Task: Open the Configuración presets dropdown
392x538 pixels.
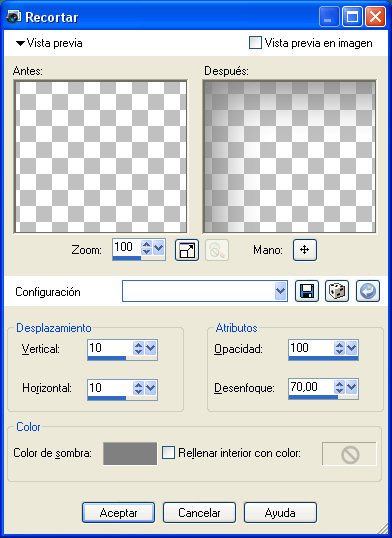Action: [280, 291]
